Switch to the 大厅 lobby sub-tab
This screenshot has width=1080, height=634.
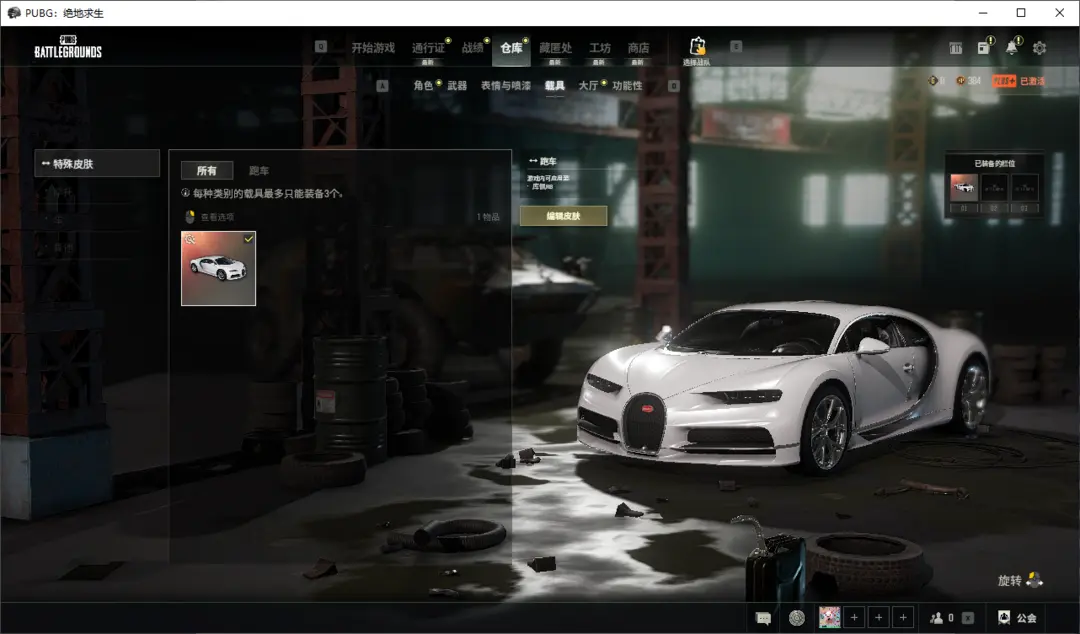[x=588, y=85]
